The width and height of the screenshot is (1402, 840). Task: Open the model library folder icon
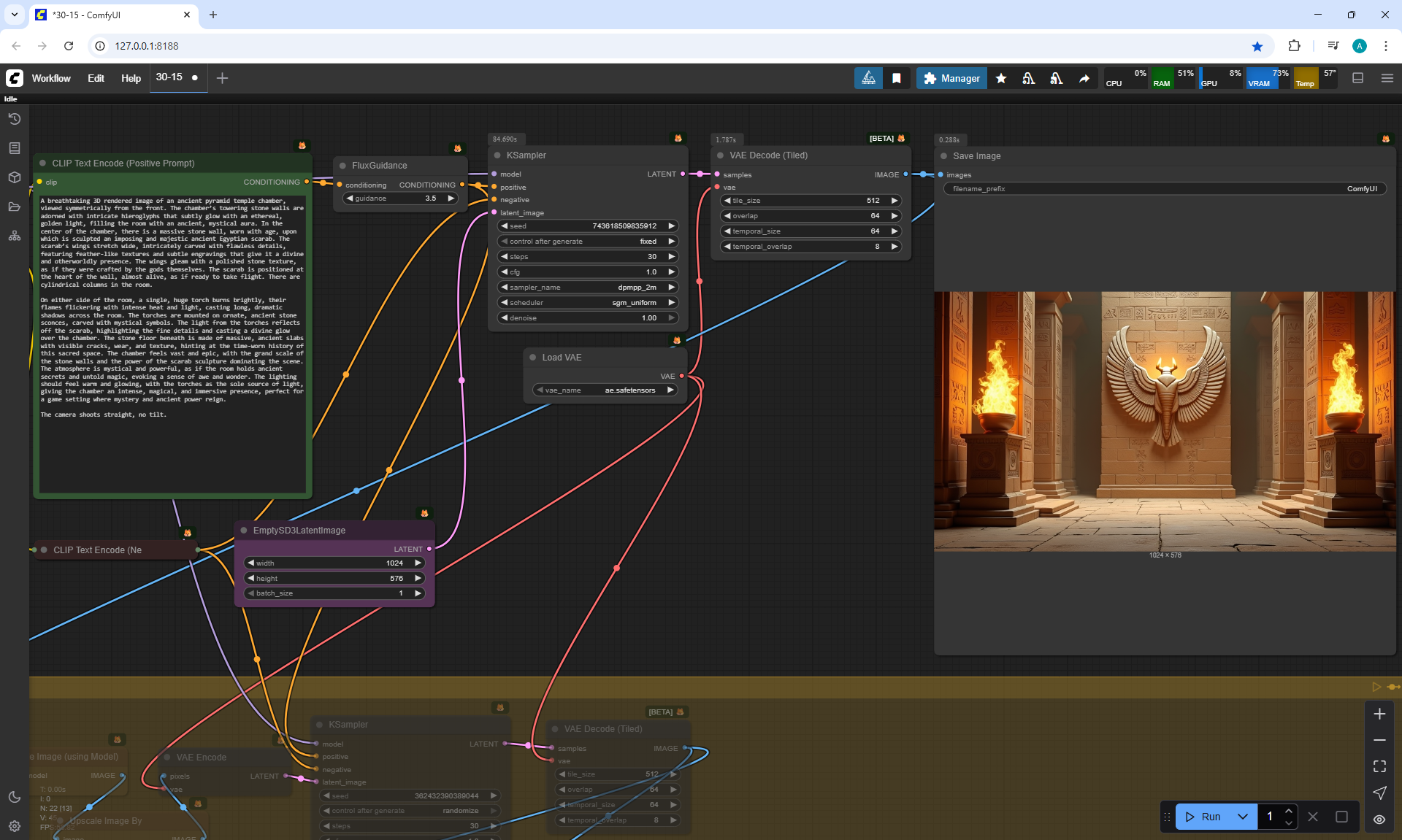[x=15, y=207]
